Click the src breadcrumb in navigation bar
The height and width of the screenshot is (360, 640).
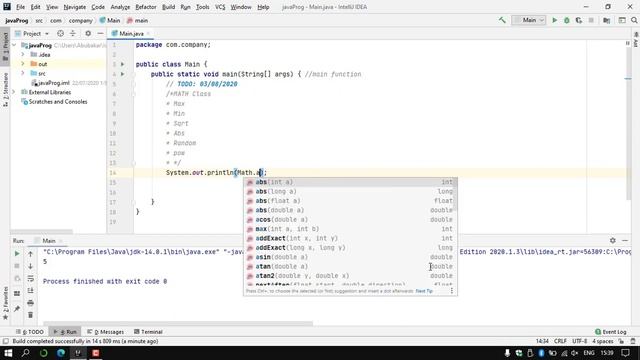click(39, 20)
